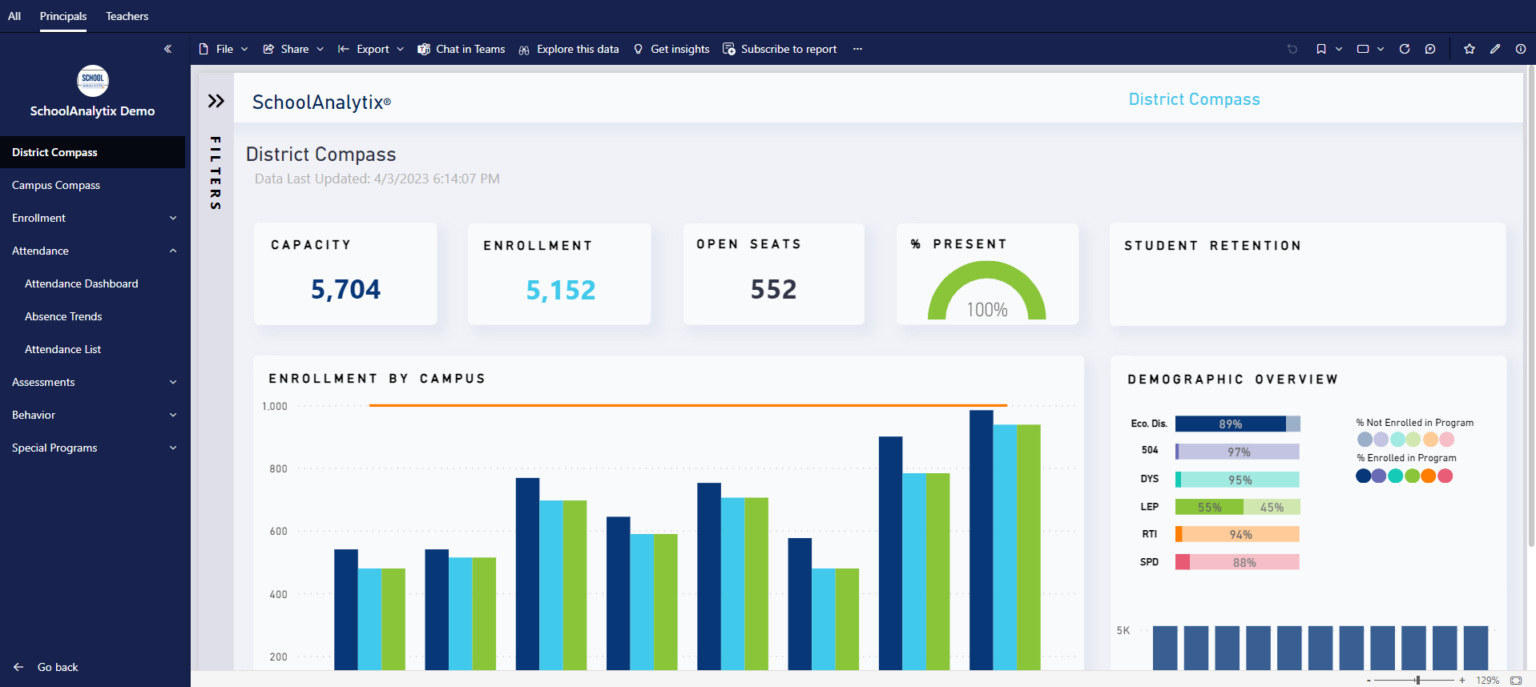Open the File dropdown menu
The image size is (1536, 687).
(x=223, y=49)
